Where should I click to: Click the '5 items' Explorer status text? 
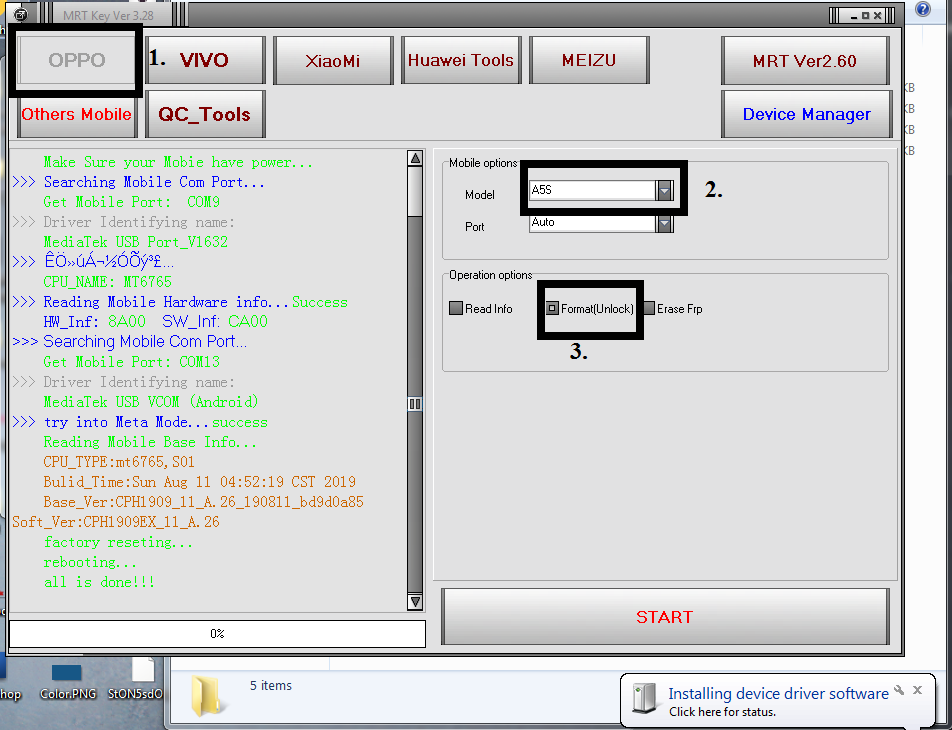(x=271, y=685)
